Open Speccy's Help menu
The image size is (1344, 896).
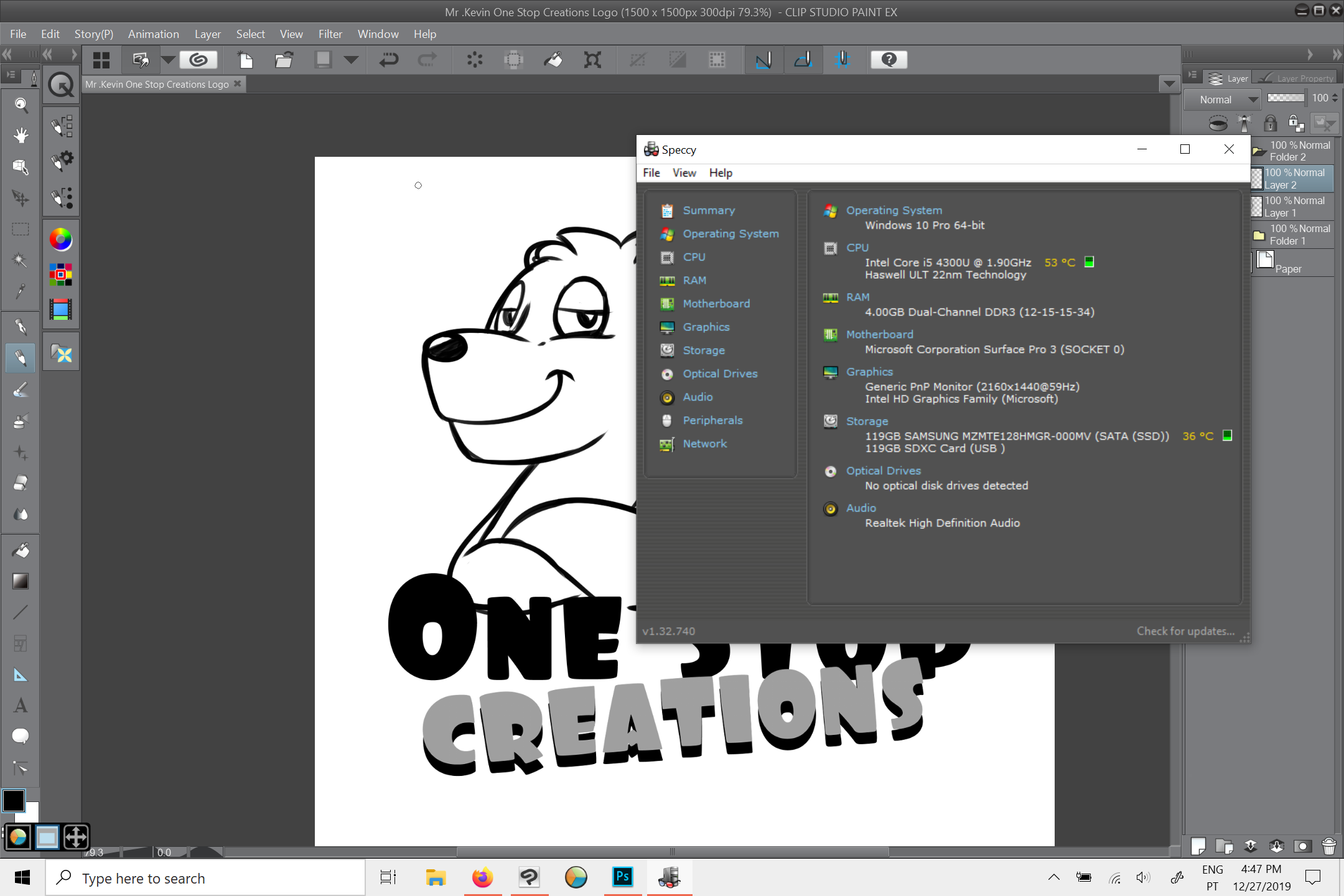(721, 173)
